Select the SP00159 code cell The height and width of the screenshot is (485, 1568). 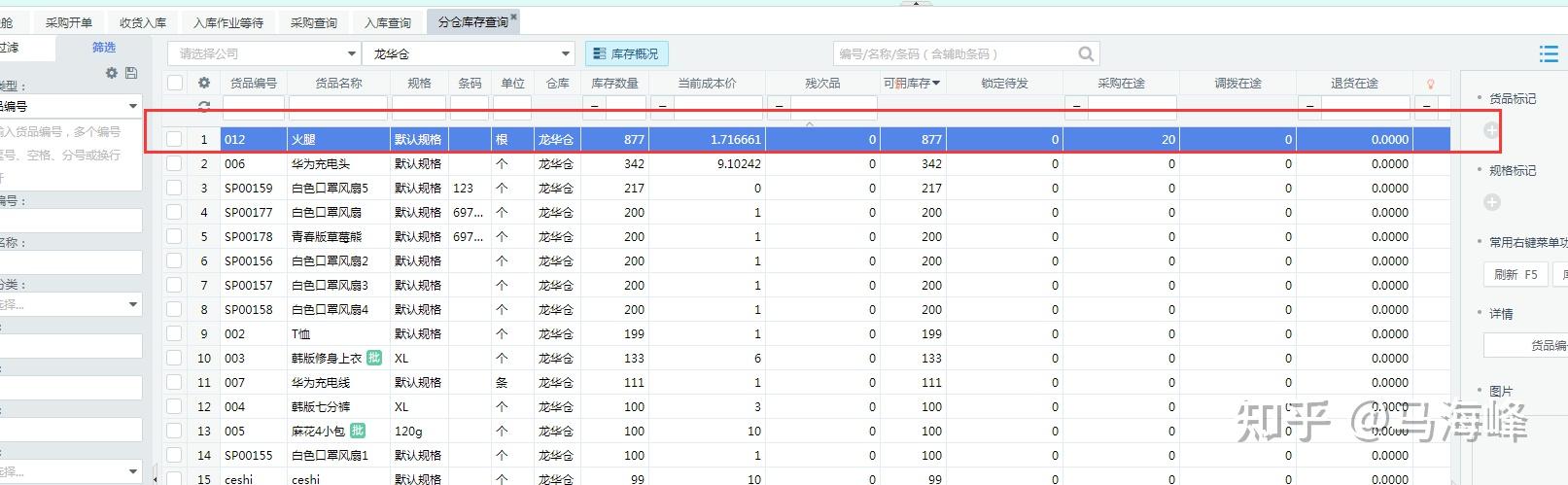click(254, 189)
